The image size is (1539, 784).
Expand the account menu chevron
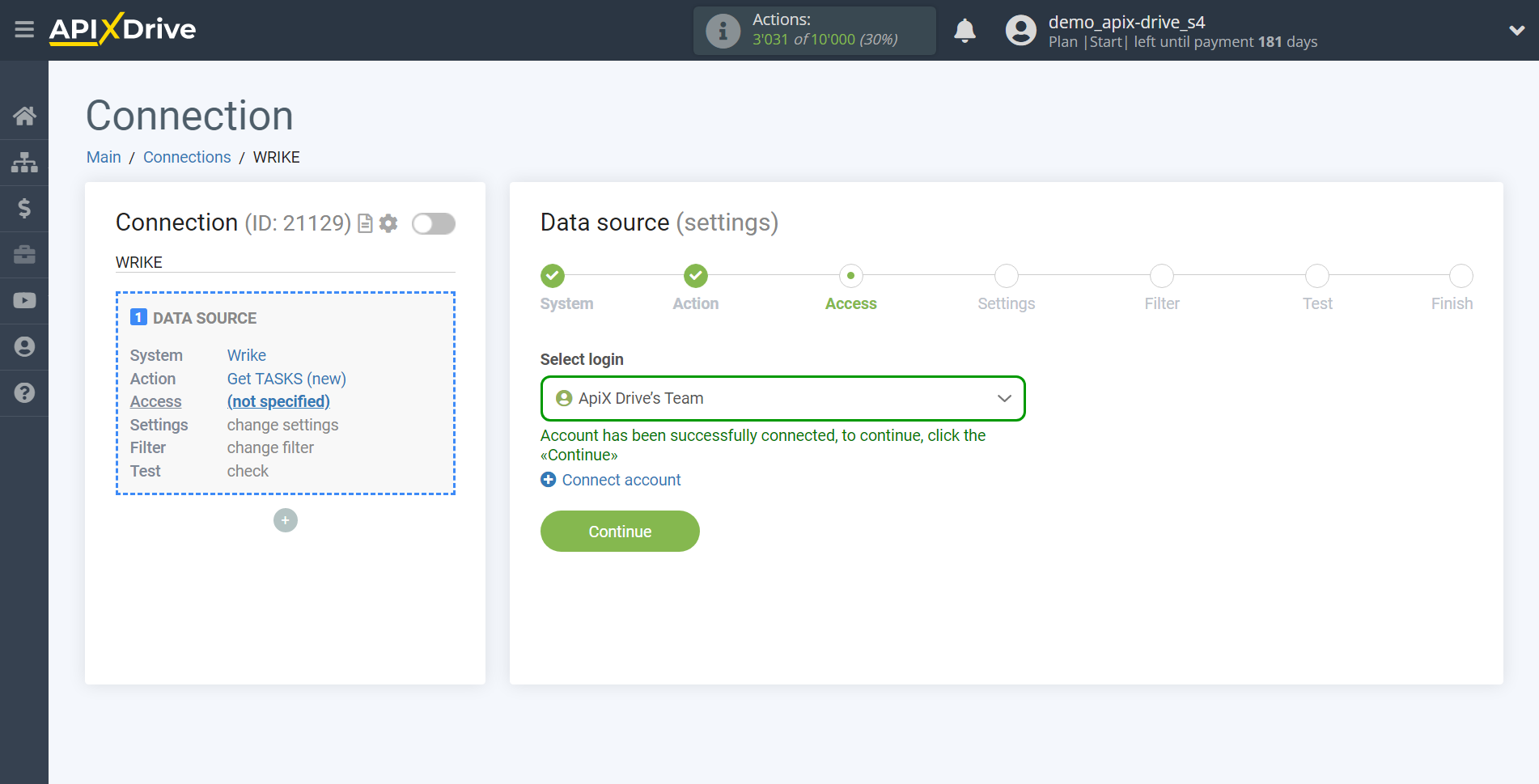coord(1516,31)
